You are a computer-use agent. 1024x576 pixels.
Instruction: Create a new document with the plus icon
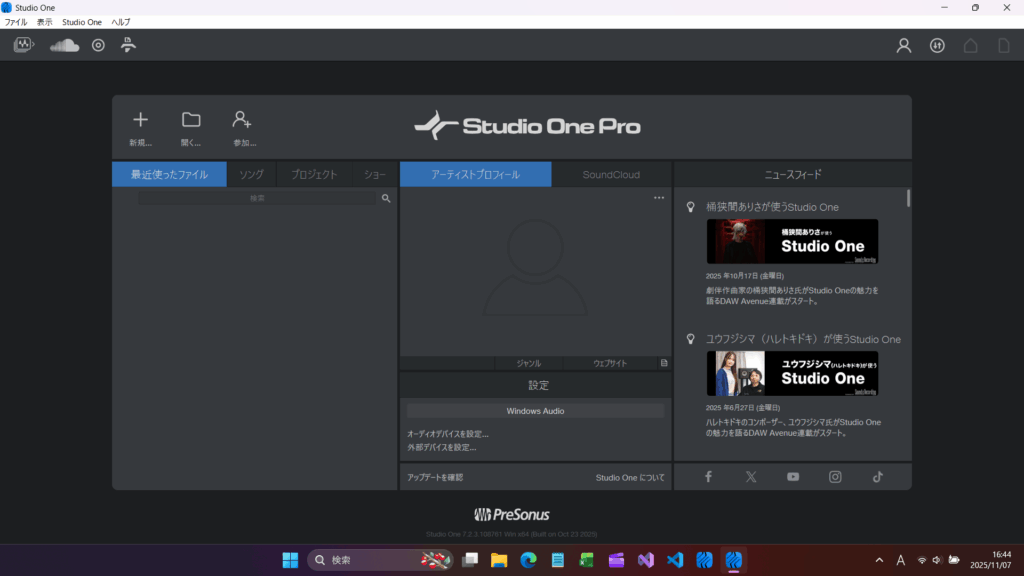(140, 121)
